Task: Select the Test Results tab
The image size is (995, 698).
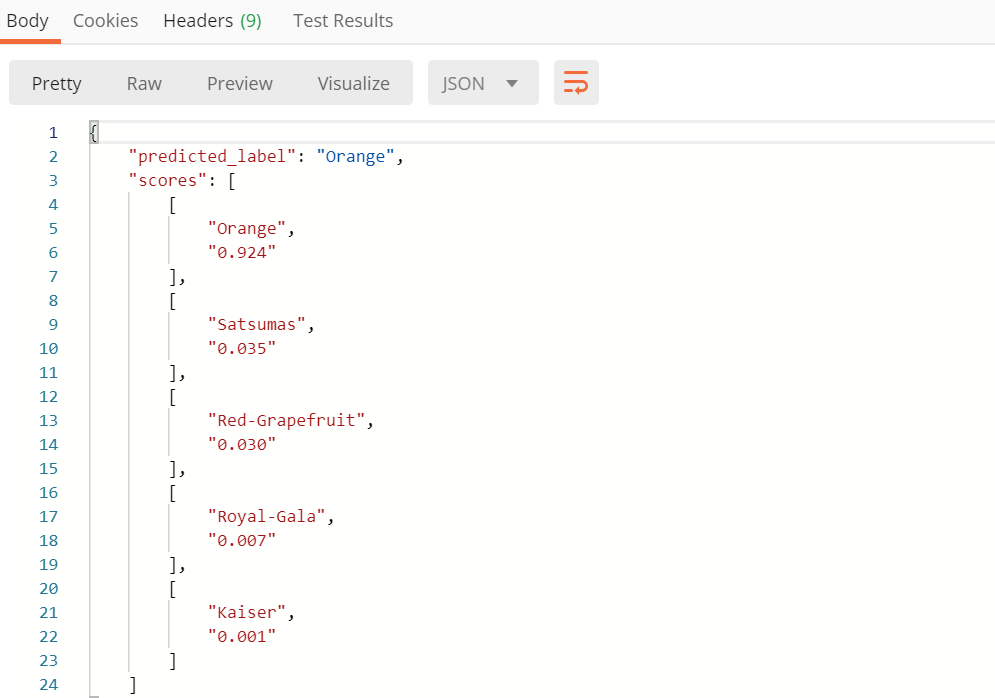Action: [x=343, y=20]
